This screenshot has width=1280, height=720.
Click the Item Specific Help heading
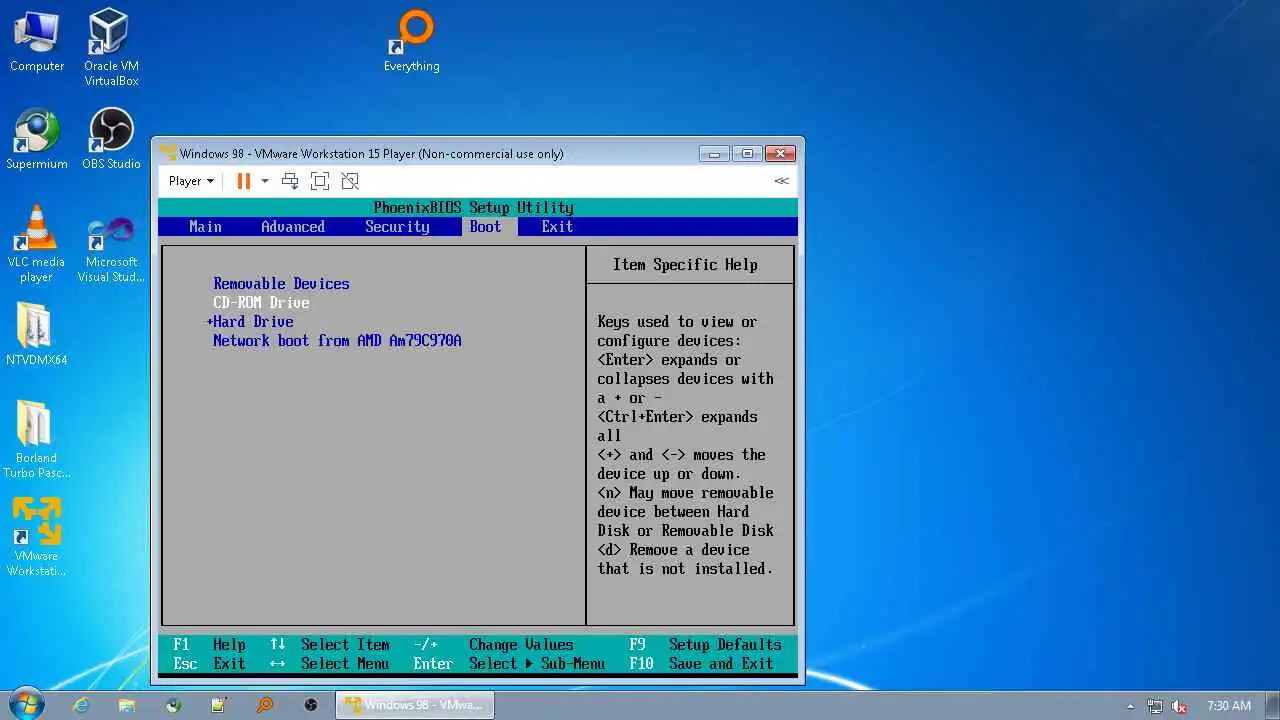tap(685, 265)
